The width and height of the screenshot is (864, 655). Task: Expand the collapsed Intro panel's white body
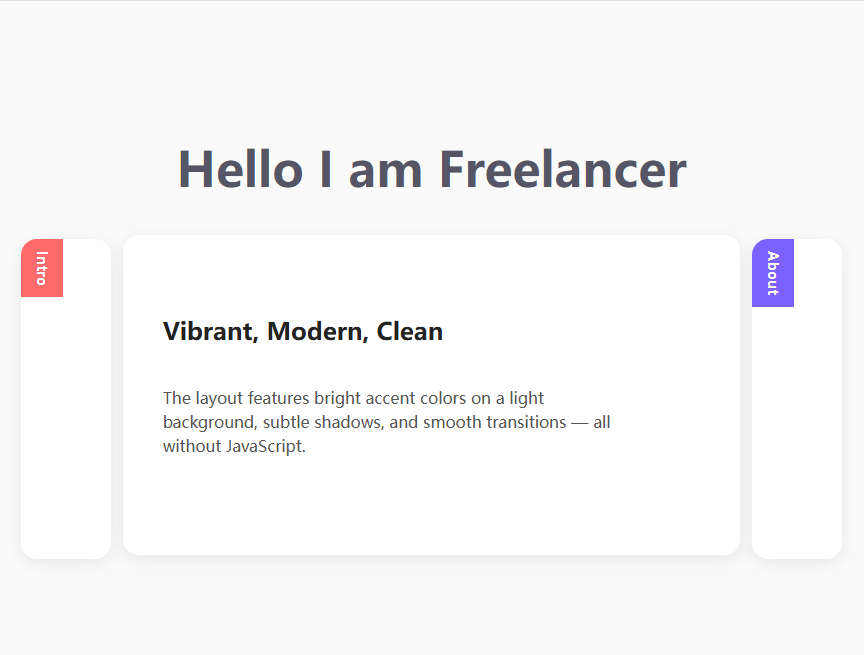66,430
